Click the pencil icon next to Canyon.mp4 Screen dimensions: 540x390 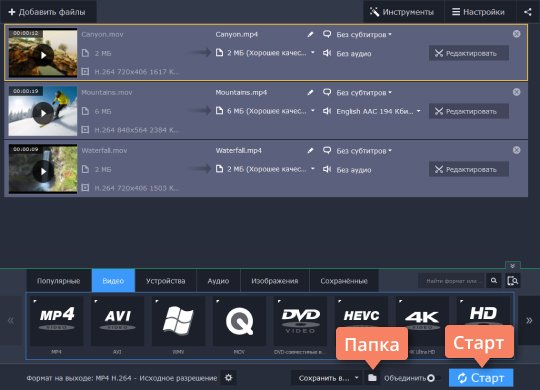point(310,34)
